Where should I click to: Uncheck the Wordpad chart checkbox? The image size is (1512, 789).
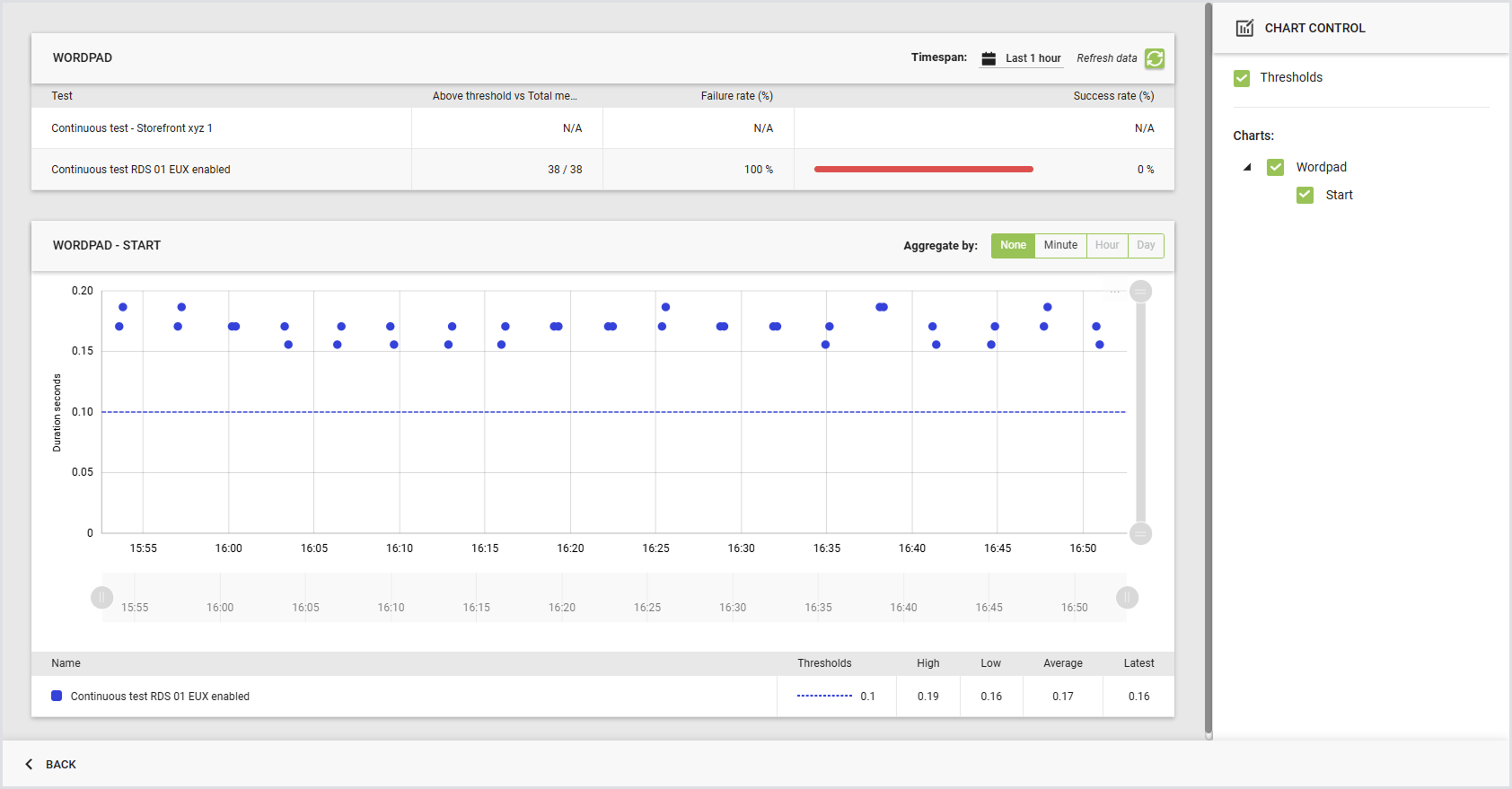point(1275,167)
